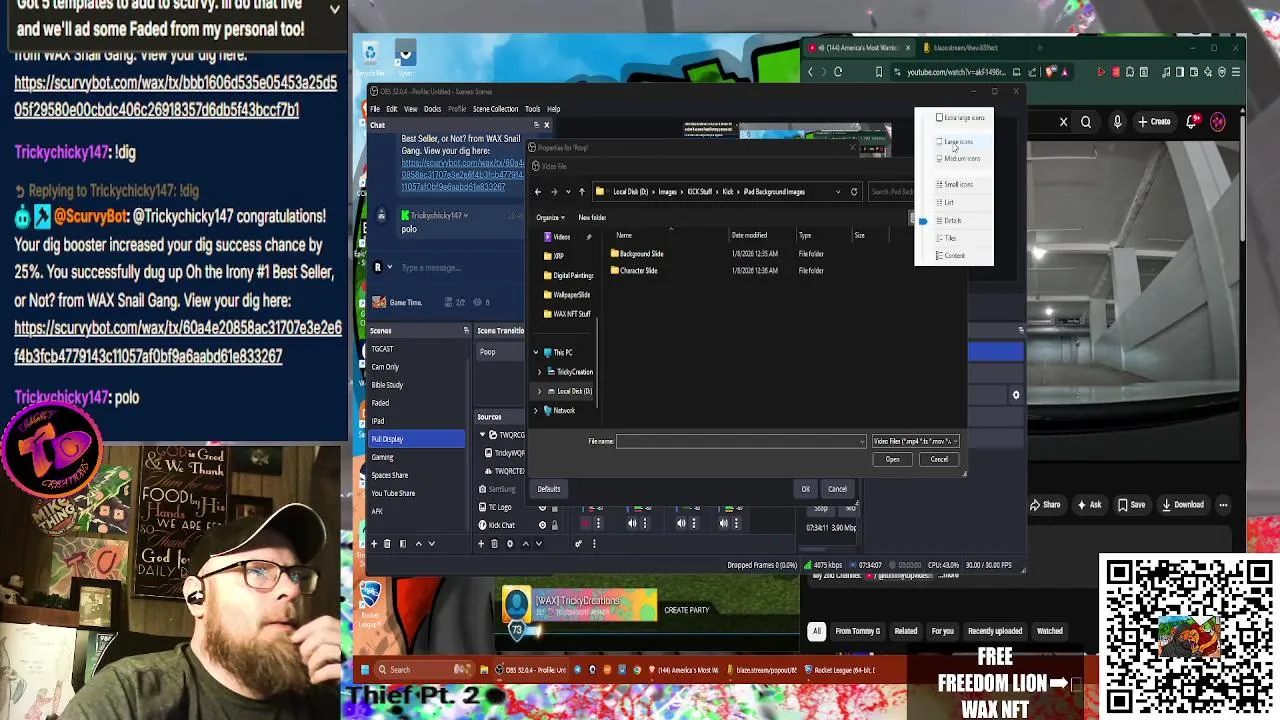Expand the Network tree node
This screenshot has width=1280, height=720.
click(x=536, y=411)
